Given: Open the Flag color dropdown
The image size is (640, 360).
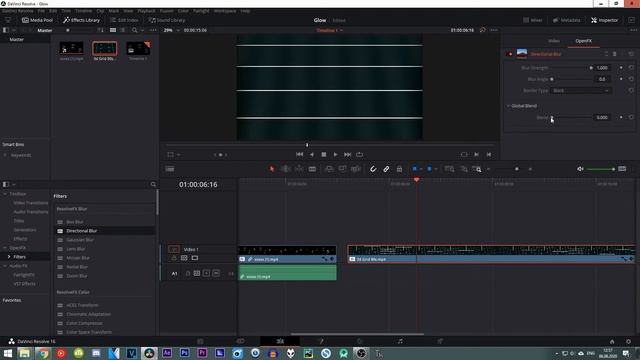Looking at the screenshot, I should point(421,169).
